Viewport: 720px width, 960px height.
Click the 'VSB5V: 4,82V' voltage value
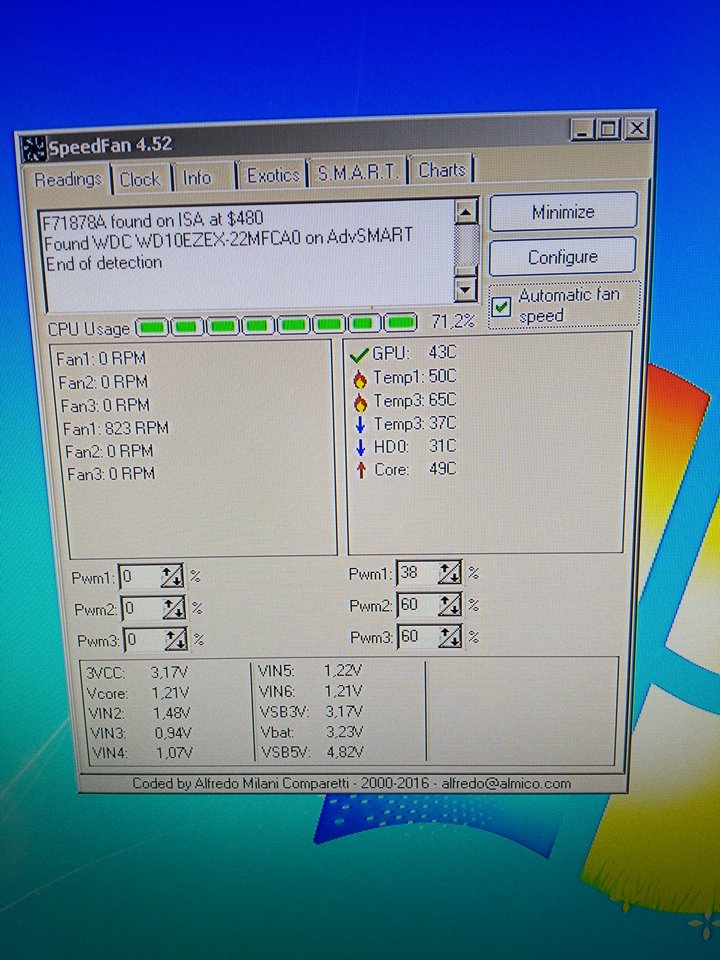312,752
